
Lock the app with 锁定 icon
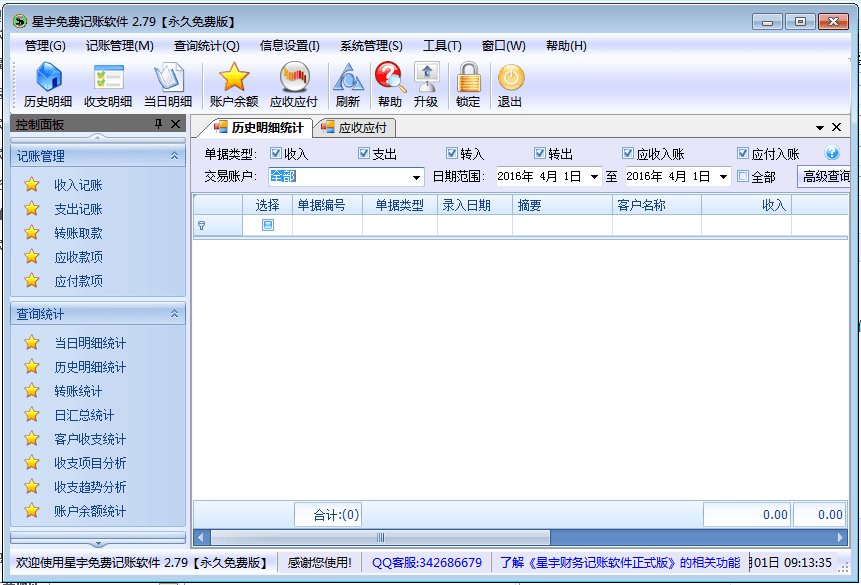[x=468, y=85]
